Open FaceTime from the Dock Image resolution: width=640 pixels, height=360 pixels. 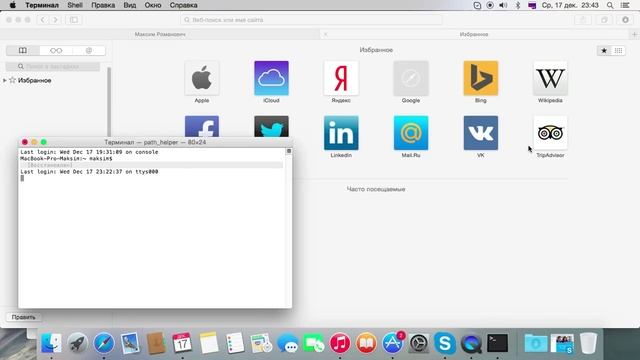[313, 343]
